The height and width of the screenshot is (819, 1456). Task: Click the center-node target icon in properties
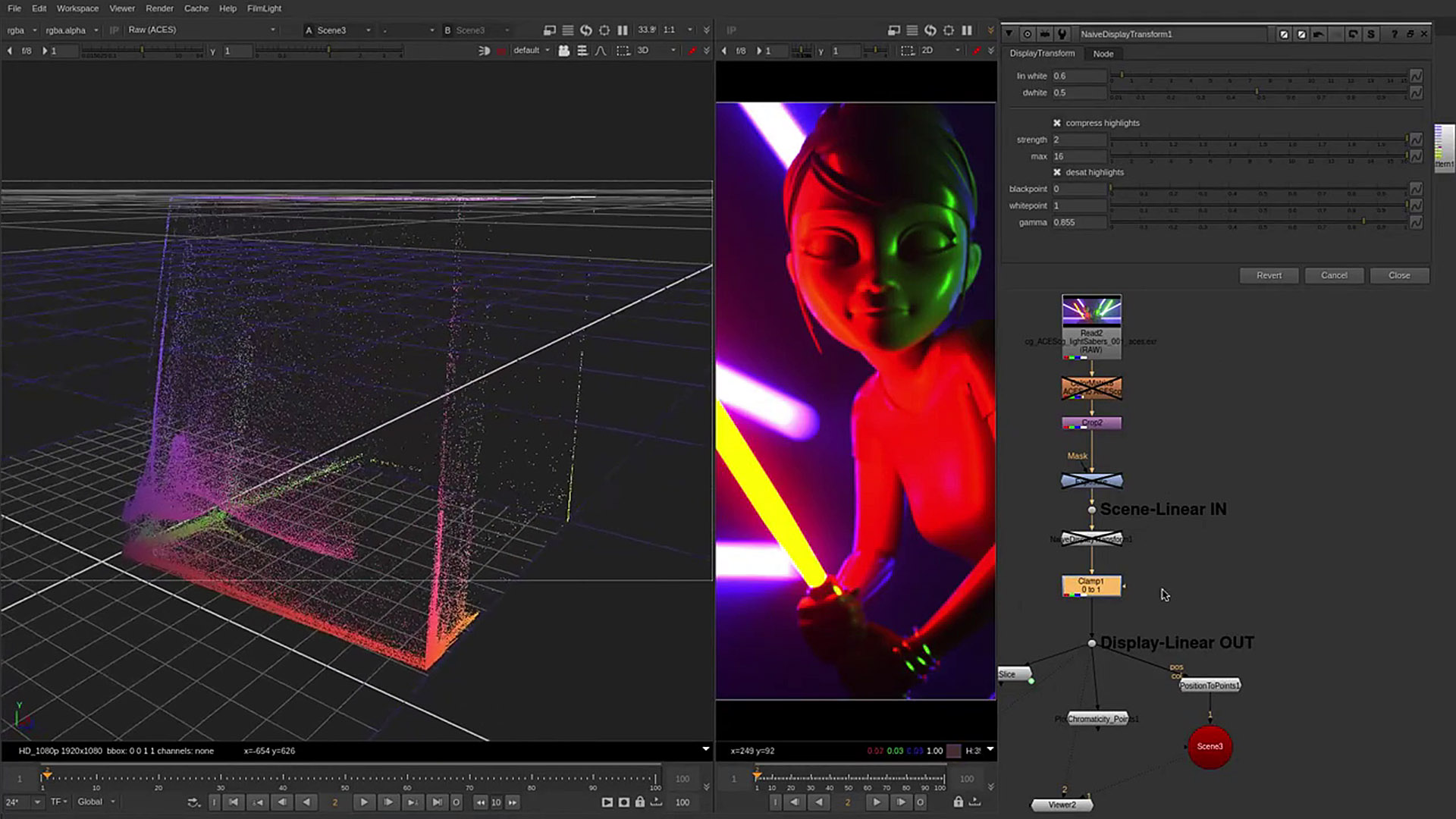pyautogui.click(x=1028, y=34)
